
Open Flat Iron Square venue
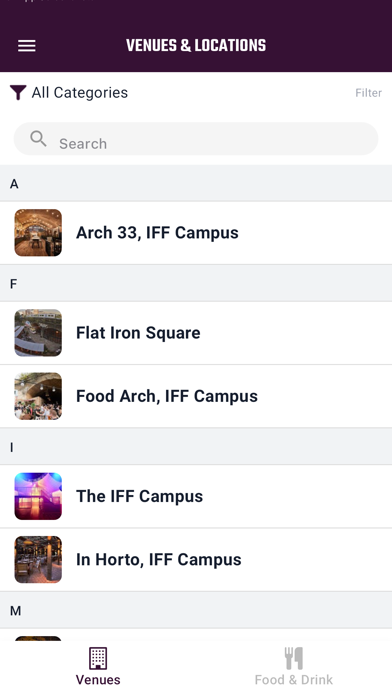click(x=196, y=333)
